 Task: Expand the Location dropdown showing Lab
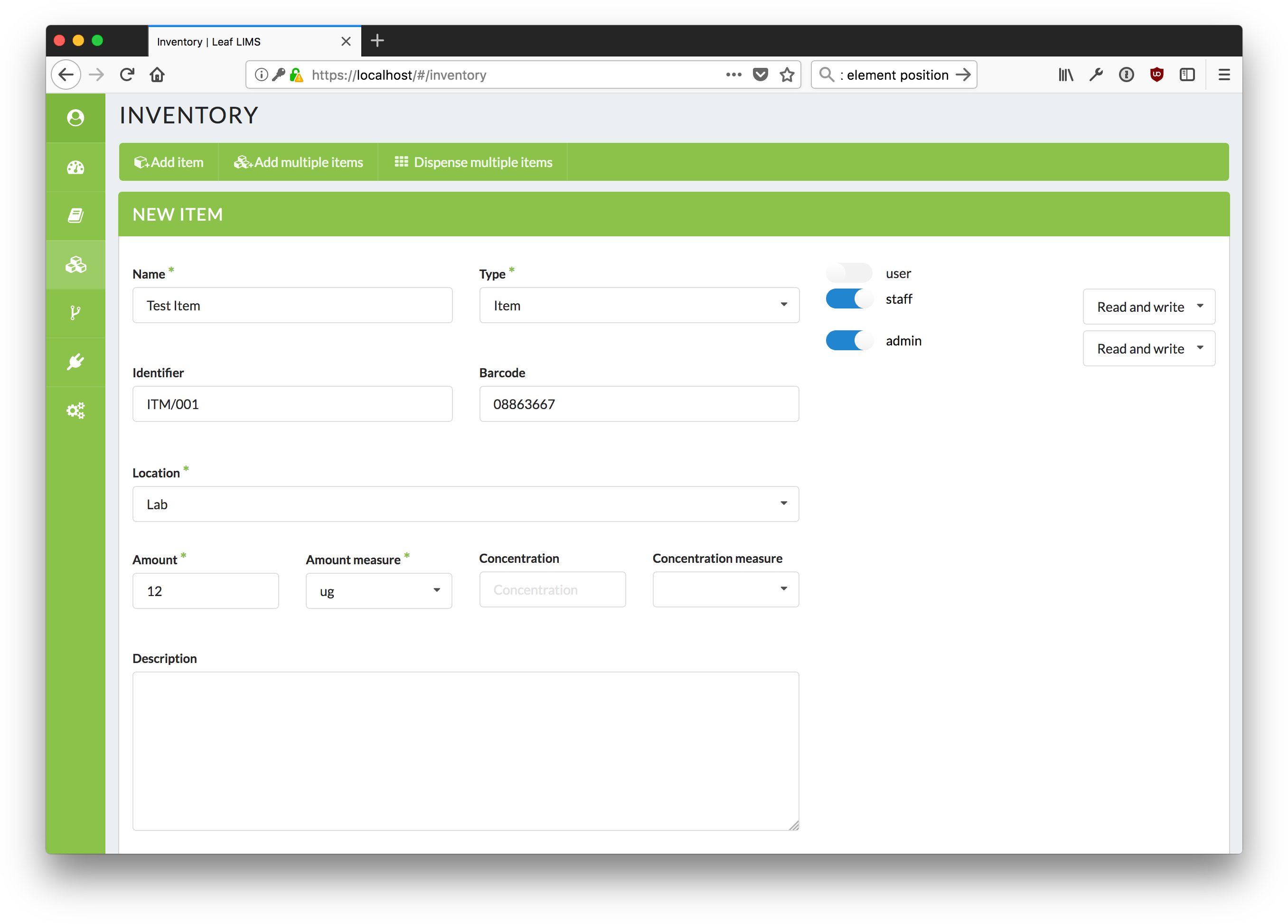pyautogui.click(x=465, y=504)
